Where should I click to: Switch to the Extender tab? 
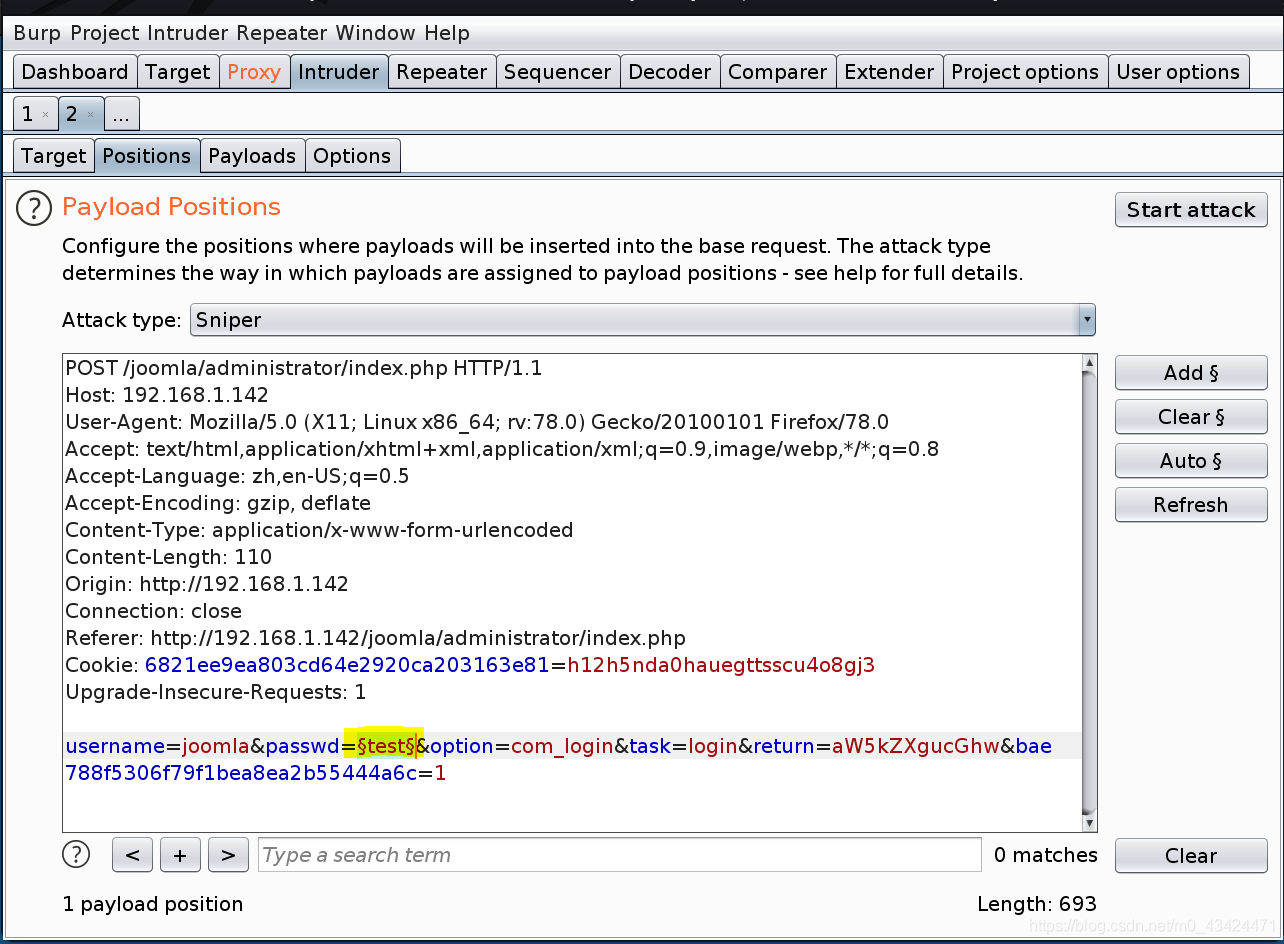[x=890, y=72]
